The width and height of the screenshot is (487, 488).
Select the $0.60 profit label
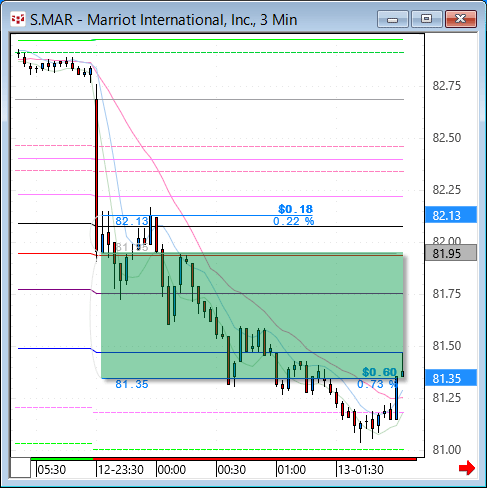pos(379,371)
